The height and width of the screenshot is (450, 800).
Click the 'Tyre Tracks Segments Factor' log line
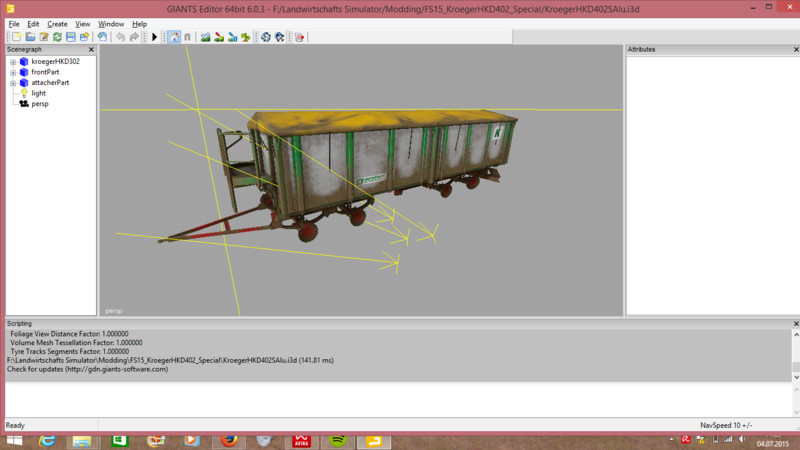click(69, 352)
